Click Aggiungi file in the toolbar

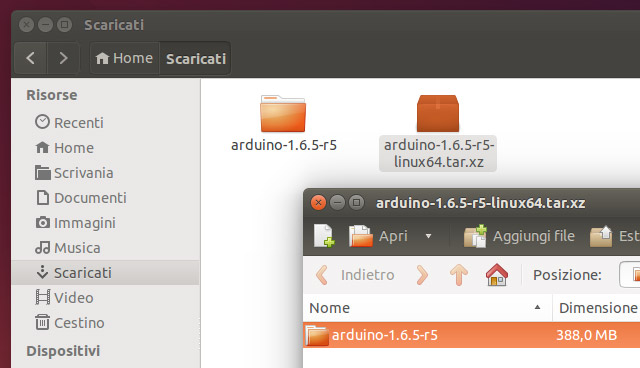tap(519, 236)
